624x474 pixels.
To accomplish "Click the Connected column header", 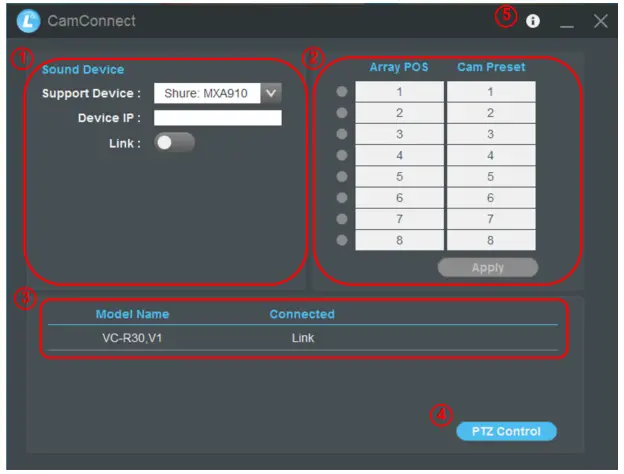I will click(x=302, y=314).
